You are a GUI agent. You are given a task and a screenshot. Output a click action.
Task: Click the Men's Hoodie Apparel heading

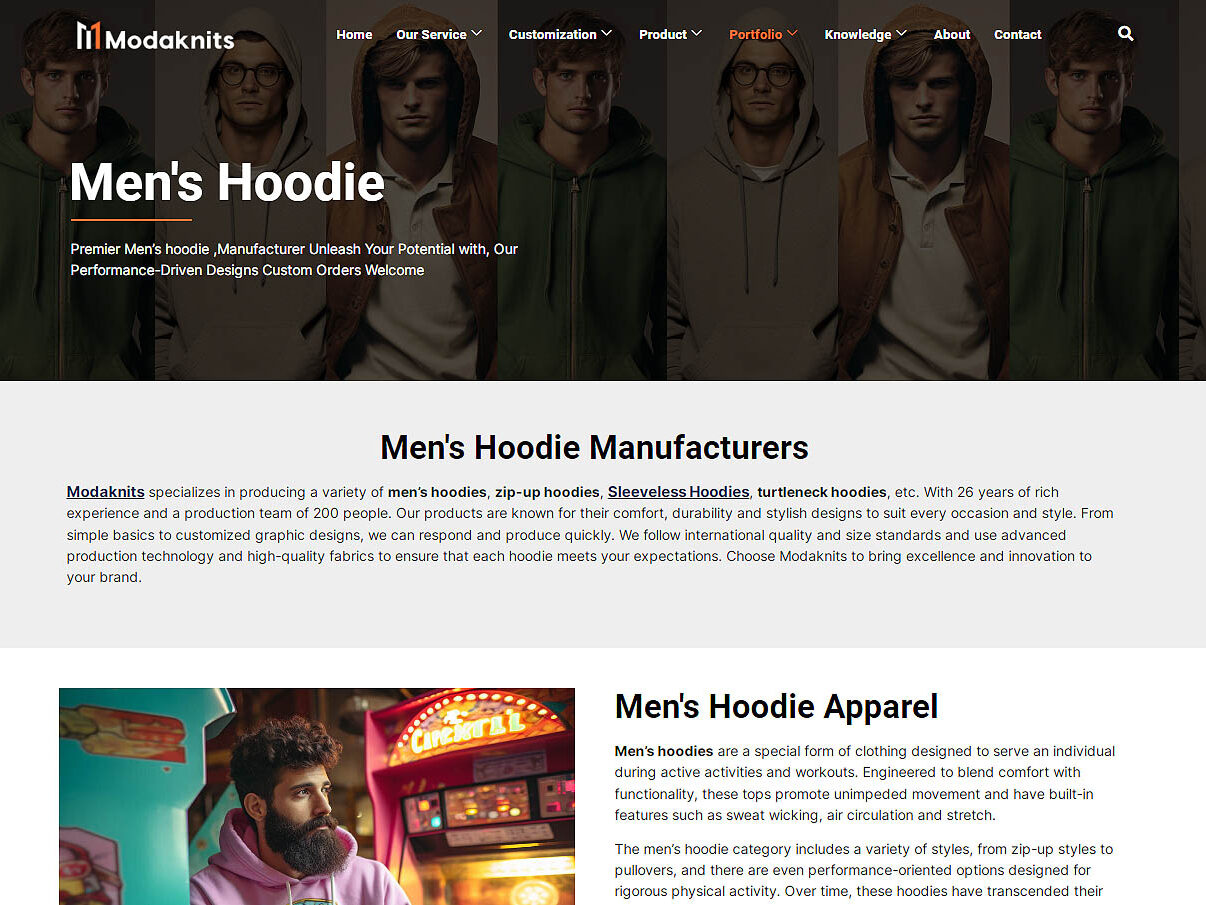point(776,707)
